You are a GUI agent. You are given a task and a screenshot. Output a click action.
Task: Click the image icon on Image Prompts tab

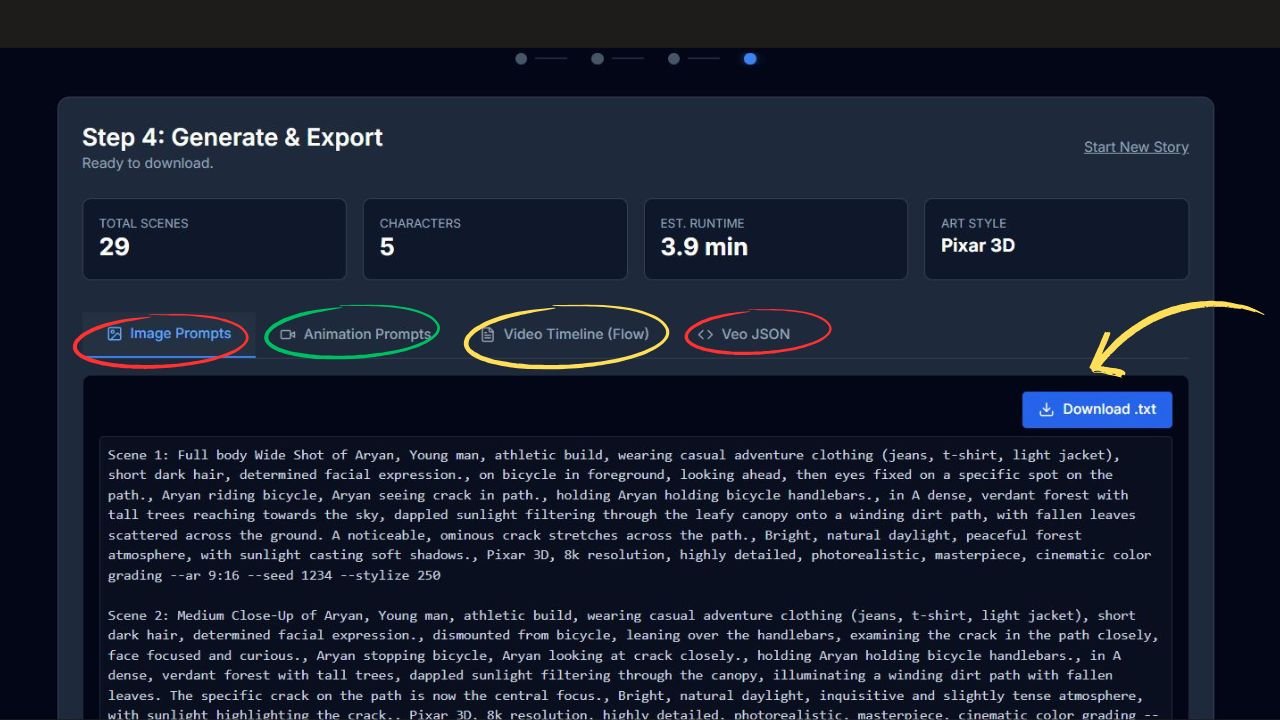(113, 335)
